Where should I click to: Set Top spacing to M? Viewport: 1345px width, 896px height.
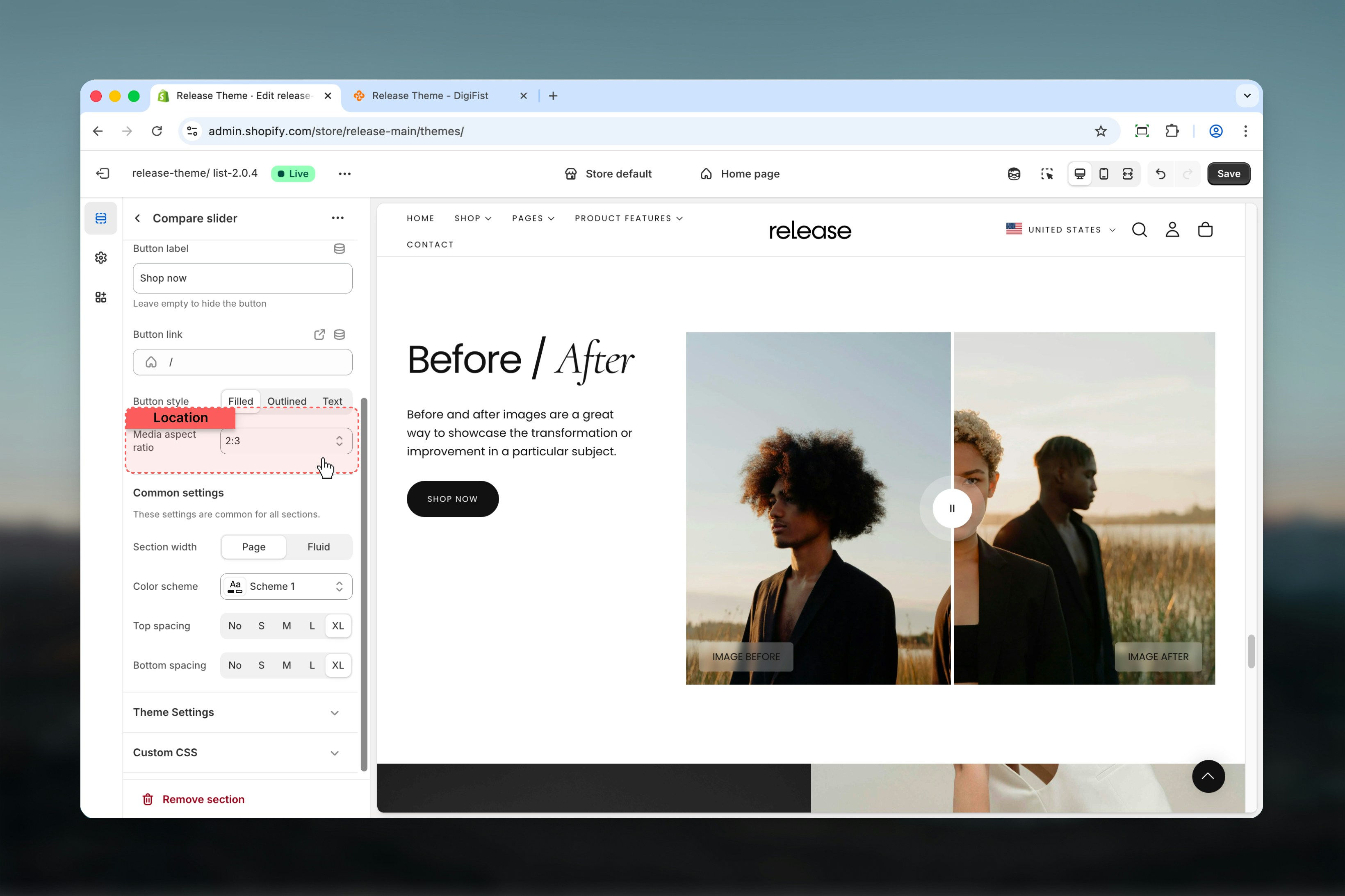[286, 626]
